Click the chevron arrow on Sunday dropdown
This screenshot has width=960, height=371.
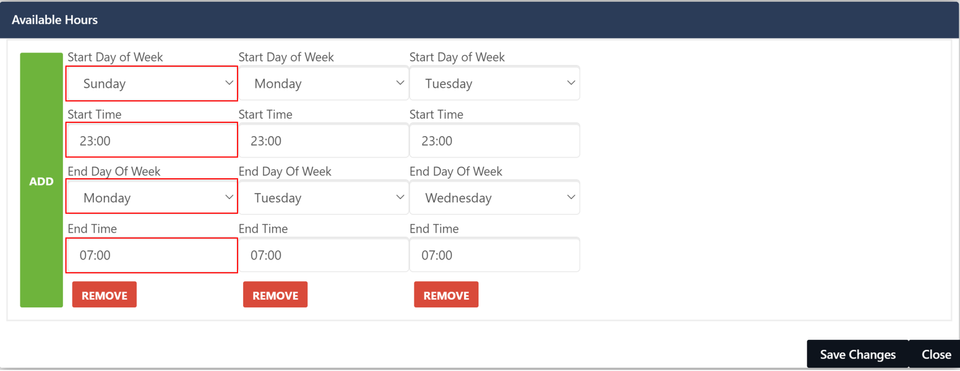230,83
